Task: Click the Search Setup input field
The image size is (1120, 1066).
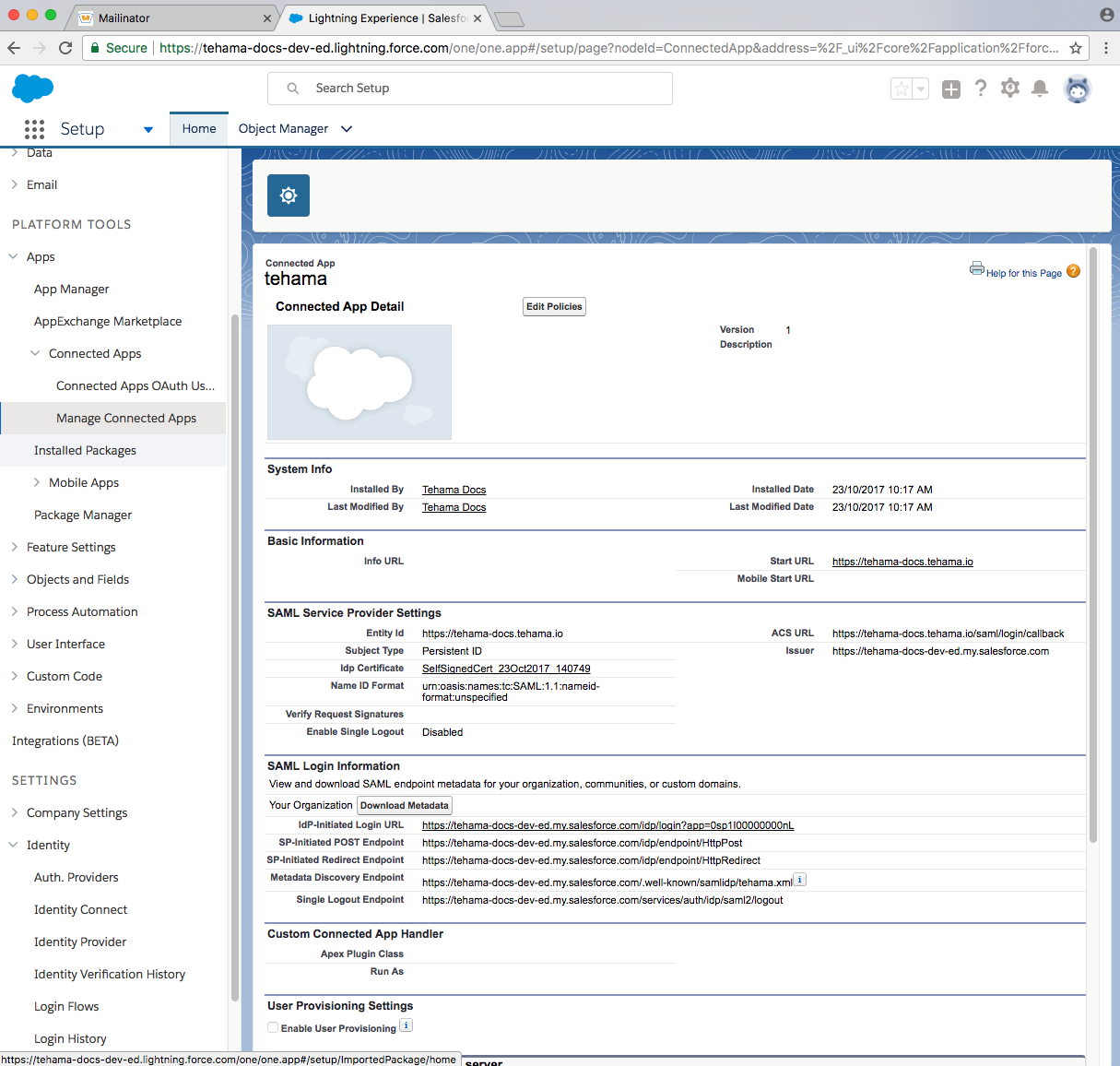Action: coord(470,89)
